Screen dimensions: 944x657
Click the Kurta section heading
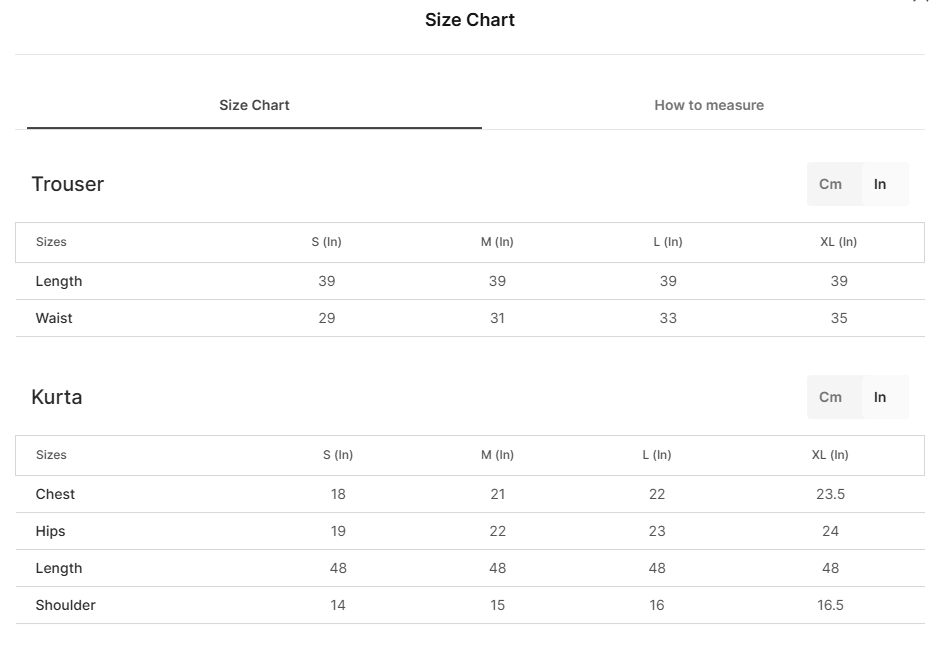pyautogui.click(x=57, y=397)
